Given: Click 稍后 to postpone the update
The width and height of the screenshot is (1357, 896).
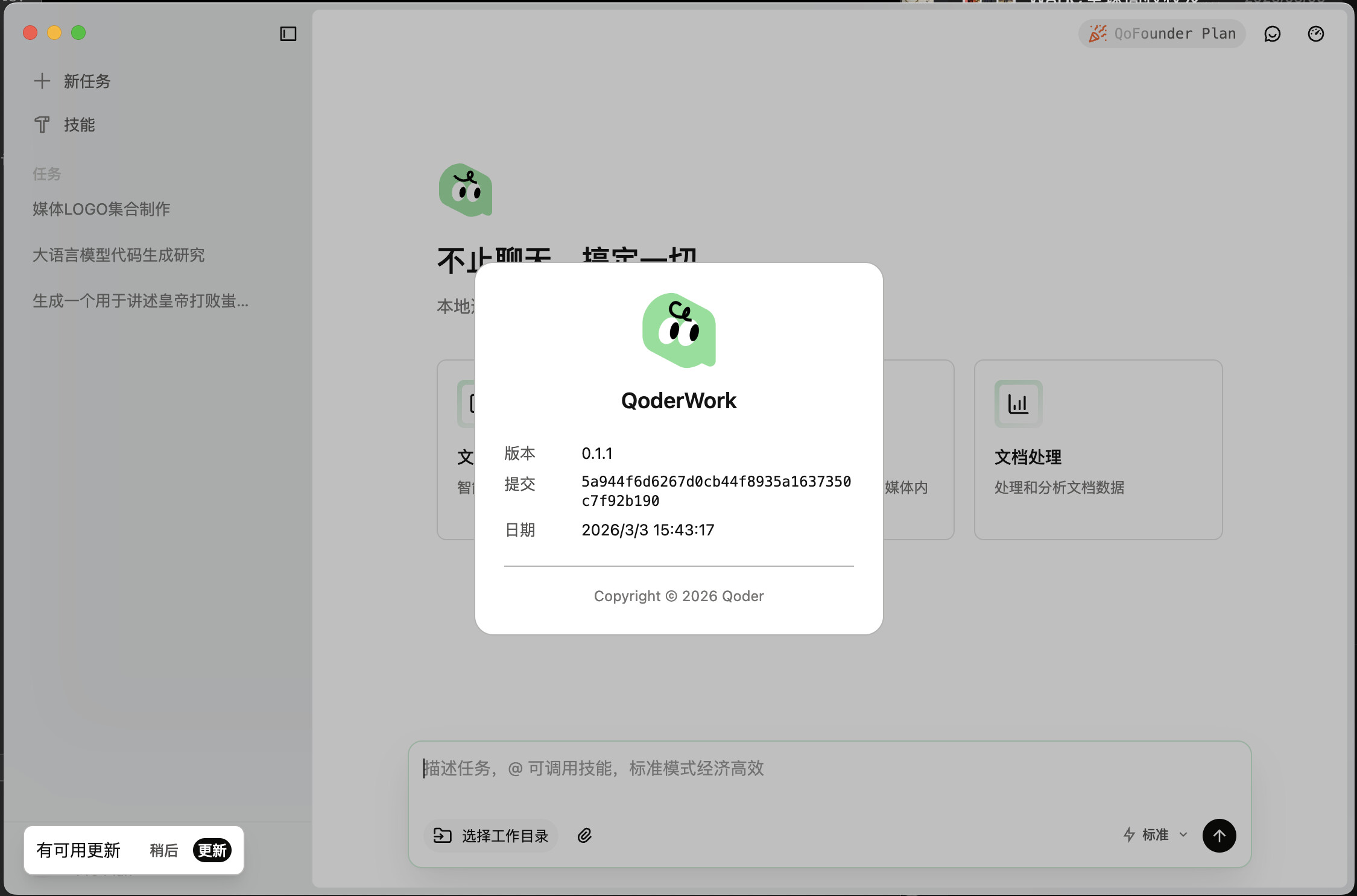Looking at the screenshot, I should click(164, 850).
